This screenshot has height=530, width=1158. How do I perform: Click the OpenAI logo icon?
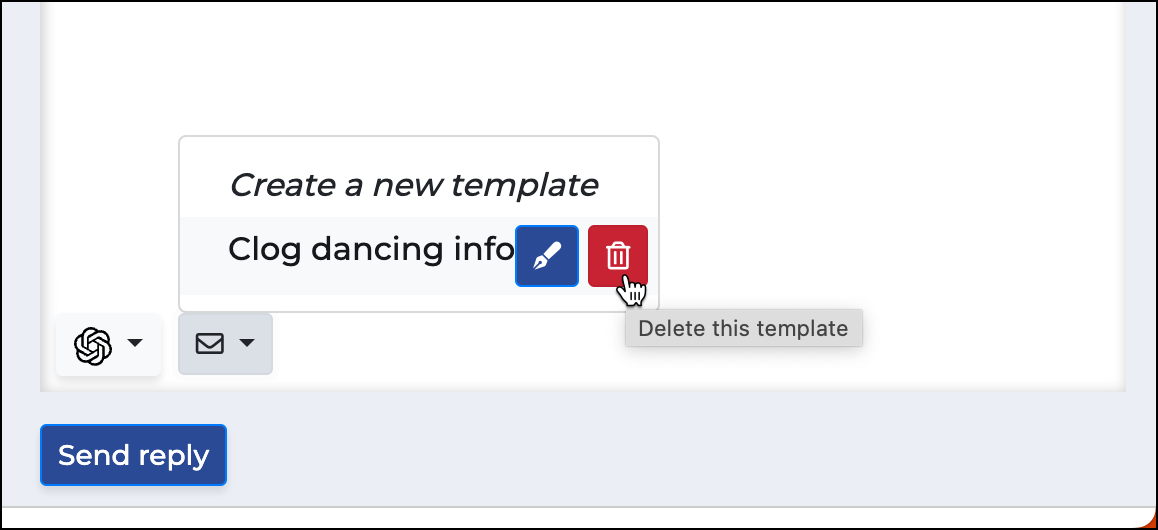click(x=93, y=345)
